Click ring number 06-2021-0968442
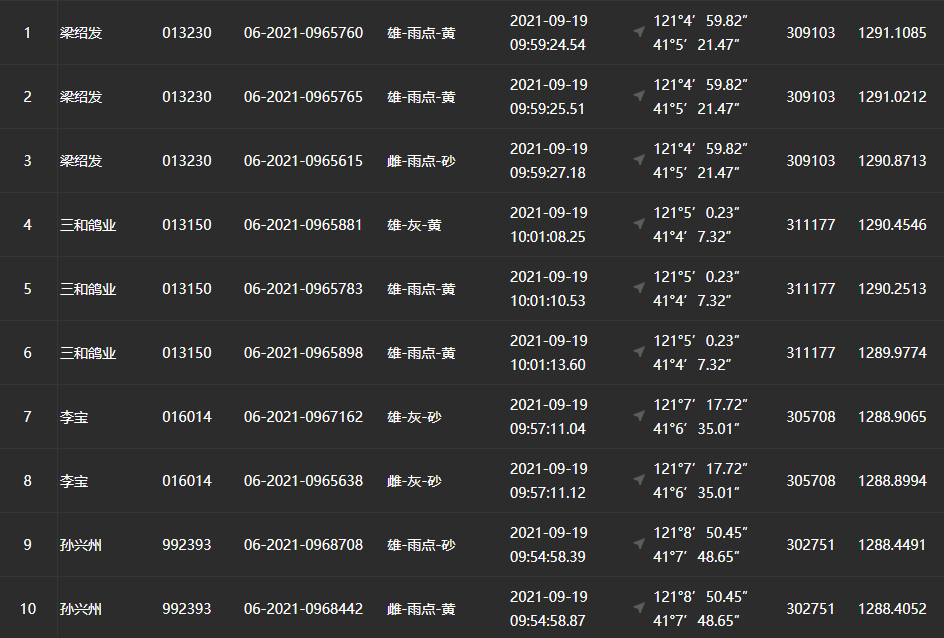The height and width of the screenshot is (638, 944). tap(303, 609)
